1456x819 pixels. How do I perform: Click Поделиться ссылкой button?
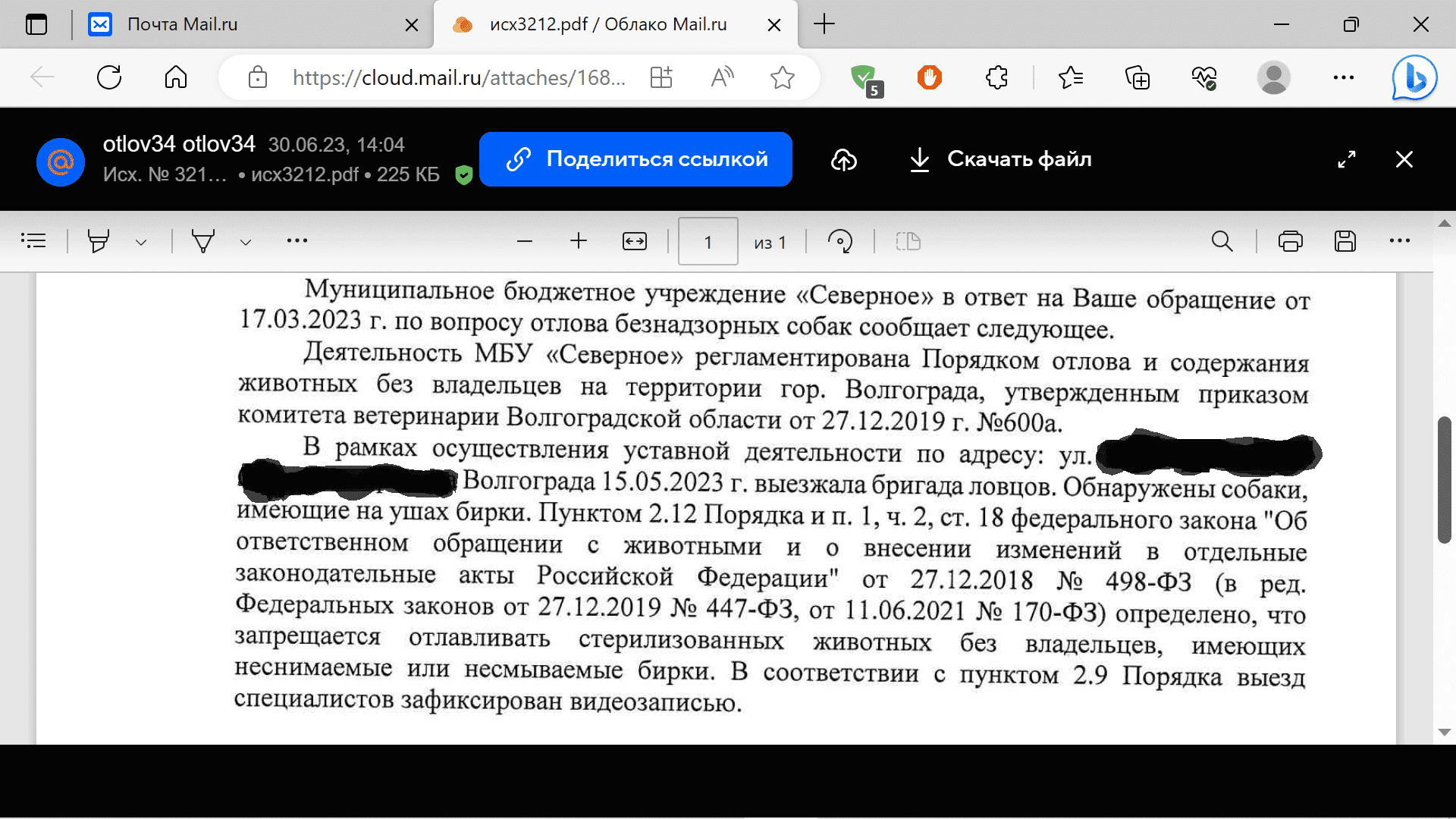(x=635, y=159)
